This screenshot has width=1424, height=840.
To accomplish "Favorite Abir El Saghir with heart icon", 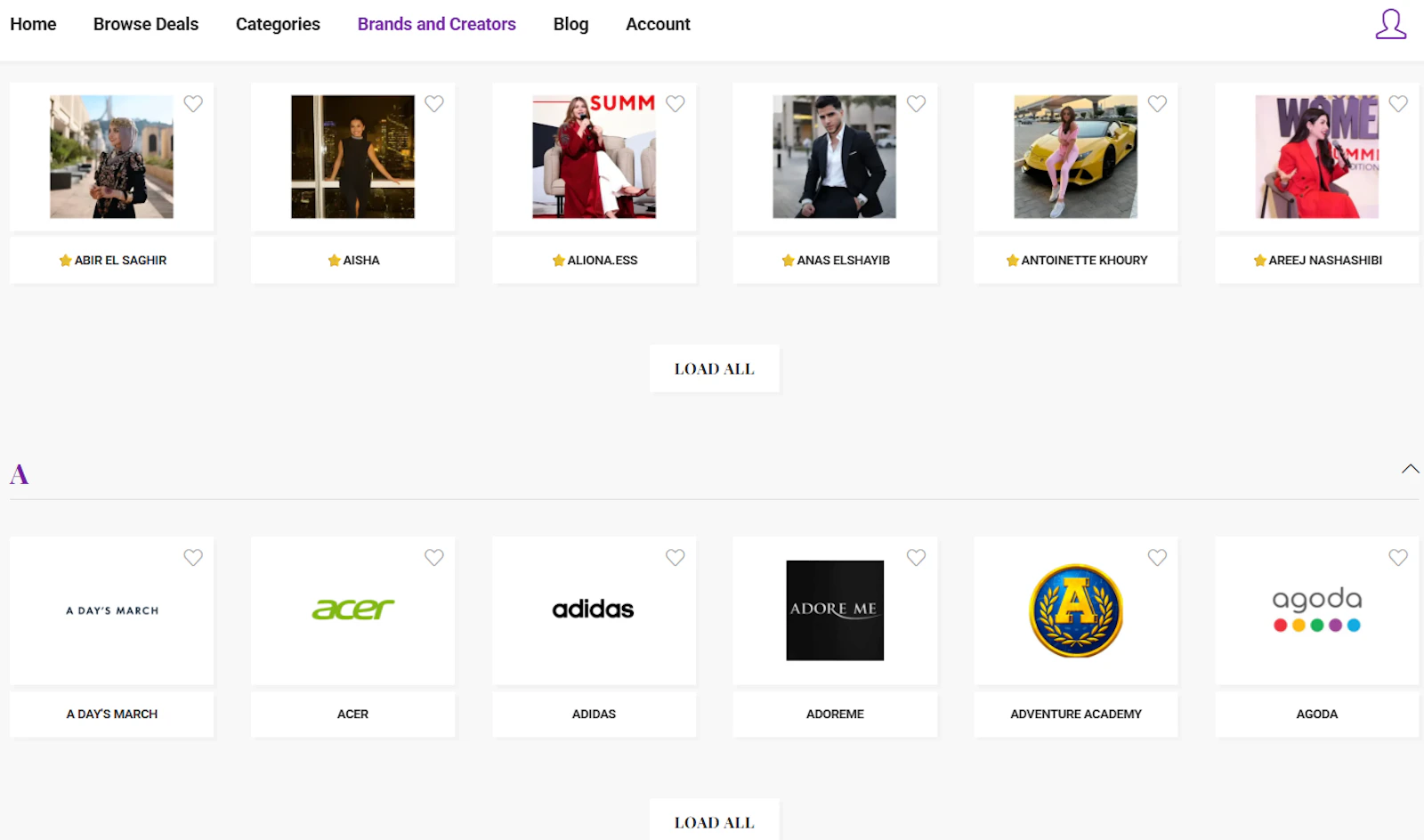I will (x=193, y=104).
